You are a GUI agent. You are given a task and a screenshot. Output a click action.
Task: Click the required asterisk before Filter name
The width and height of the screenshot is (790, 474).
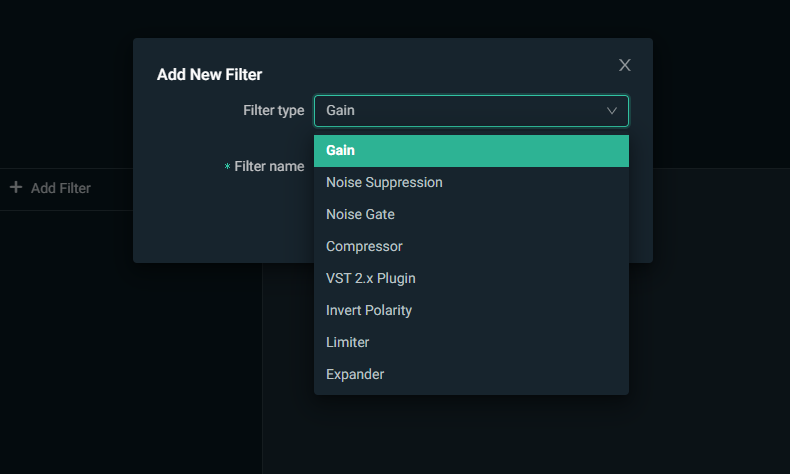(227, 167)
